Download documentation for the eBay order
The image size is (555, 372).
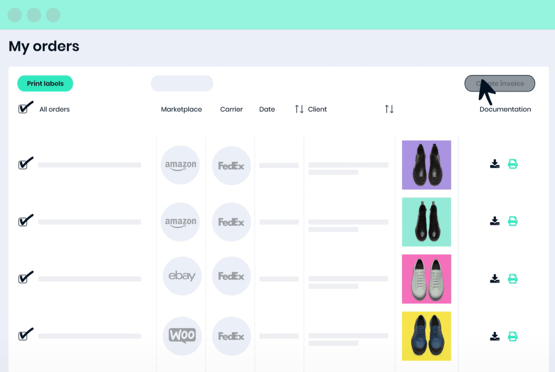coord(494,279)
